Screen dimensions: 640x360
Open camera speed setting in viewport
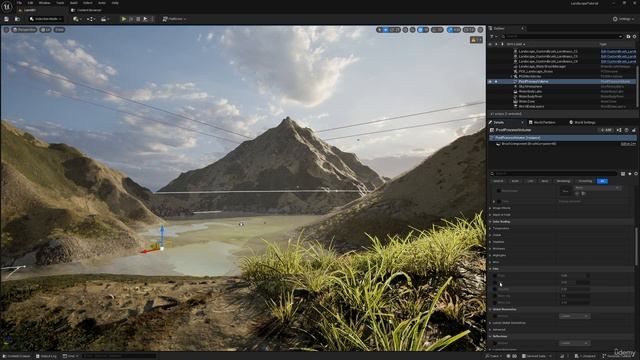(x=469, y=30)
